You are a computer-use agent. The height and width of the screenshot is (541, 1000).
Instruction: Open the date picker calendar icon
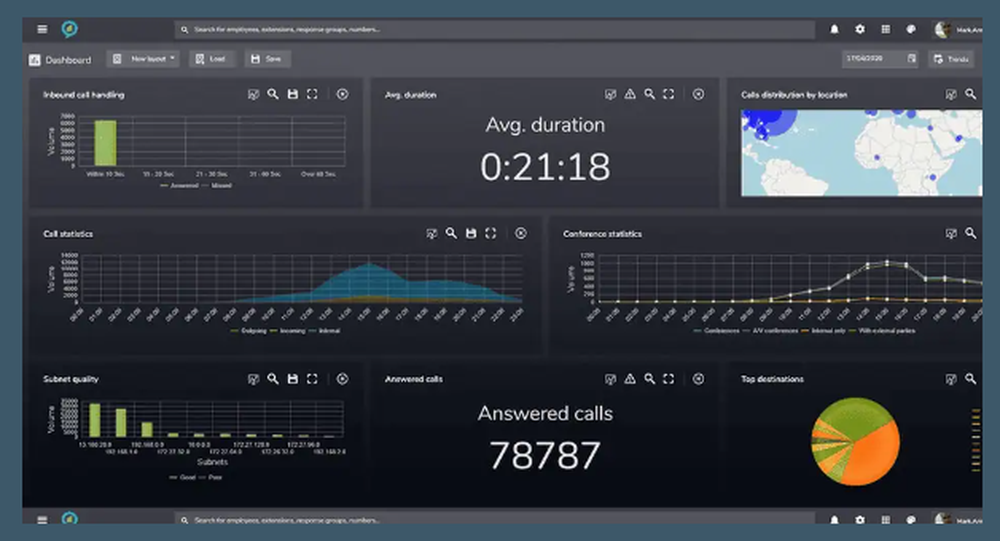point(911,59)
